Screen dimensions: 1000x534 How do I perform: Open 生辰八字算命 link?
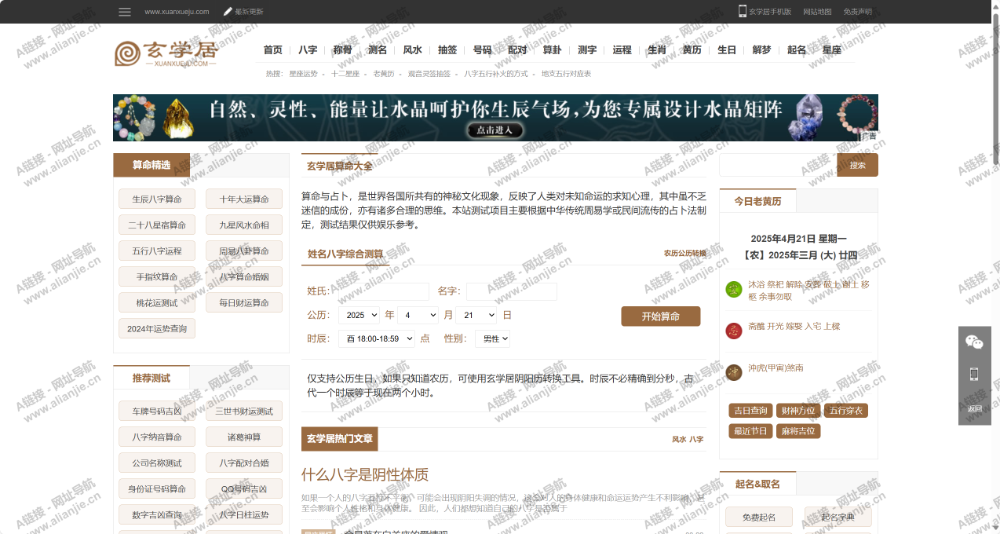point(157,199)
